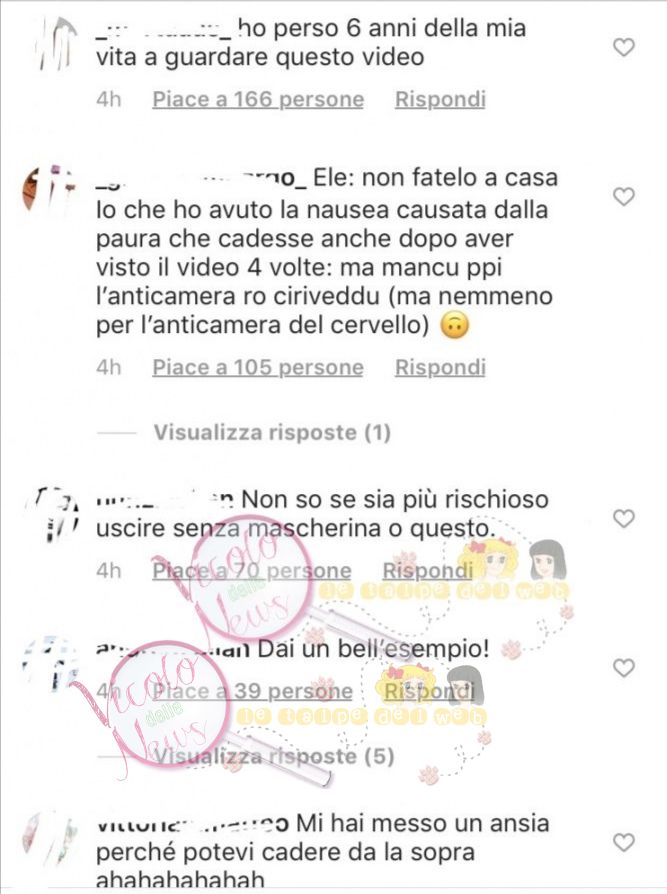The image size is (667, 894).
Task: Expand 'Visualizza risposte (5)' replies
Action: (274, 757)
